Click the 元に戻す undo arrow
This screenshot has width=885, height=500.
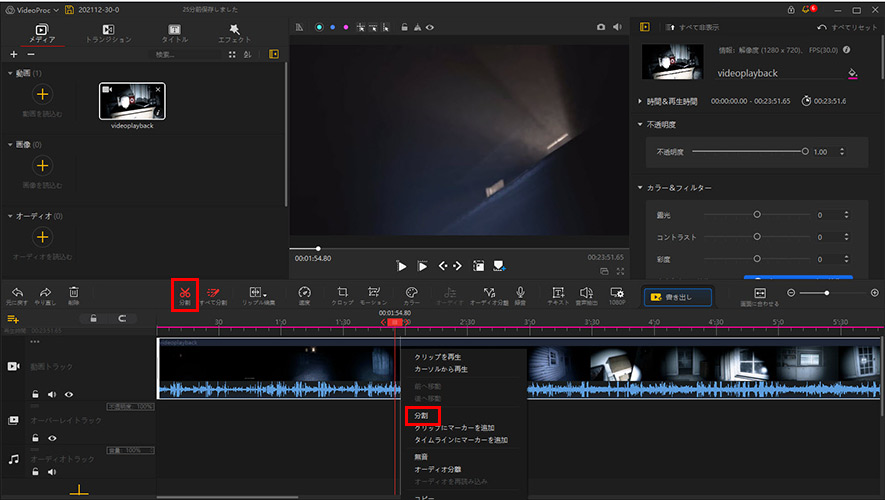pos(17,294)
